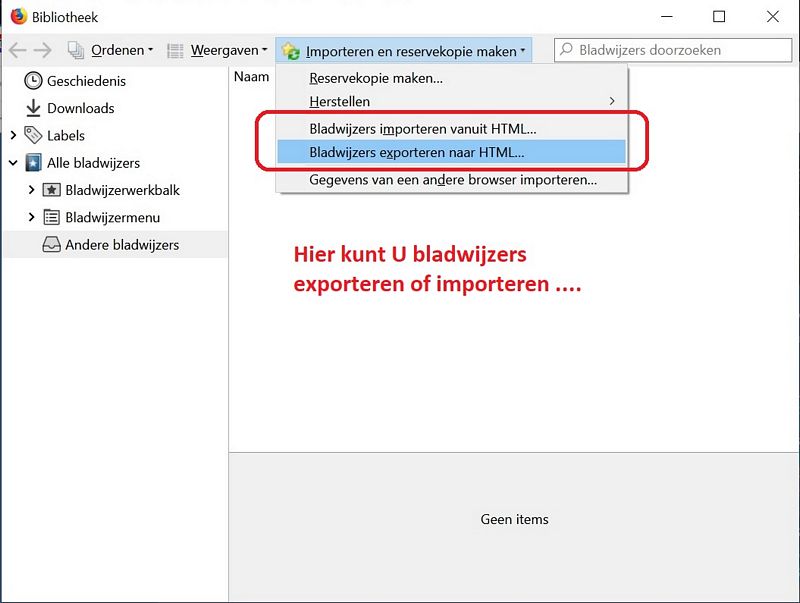Viewport: 800px width, 603px height.
Task: Click the Andere bladwijzers tray icon
Action: 51,245
